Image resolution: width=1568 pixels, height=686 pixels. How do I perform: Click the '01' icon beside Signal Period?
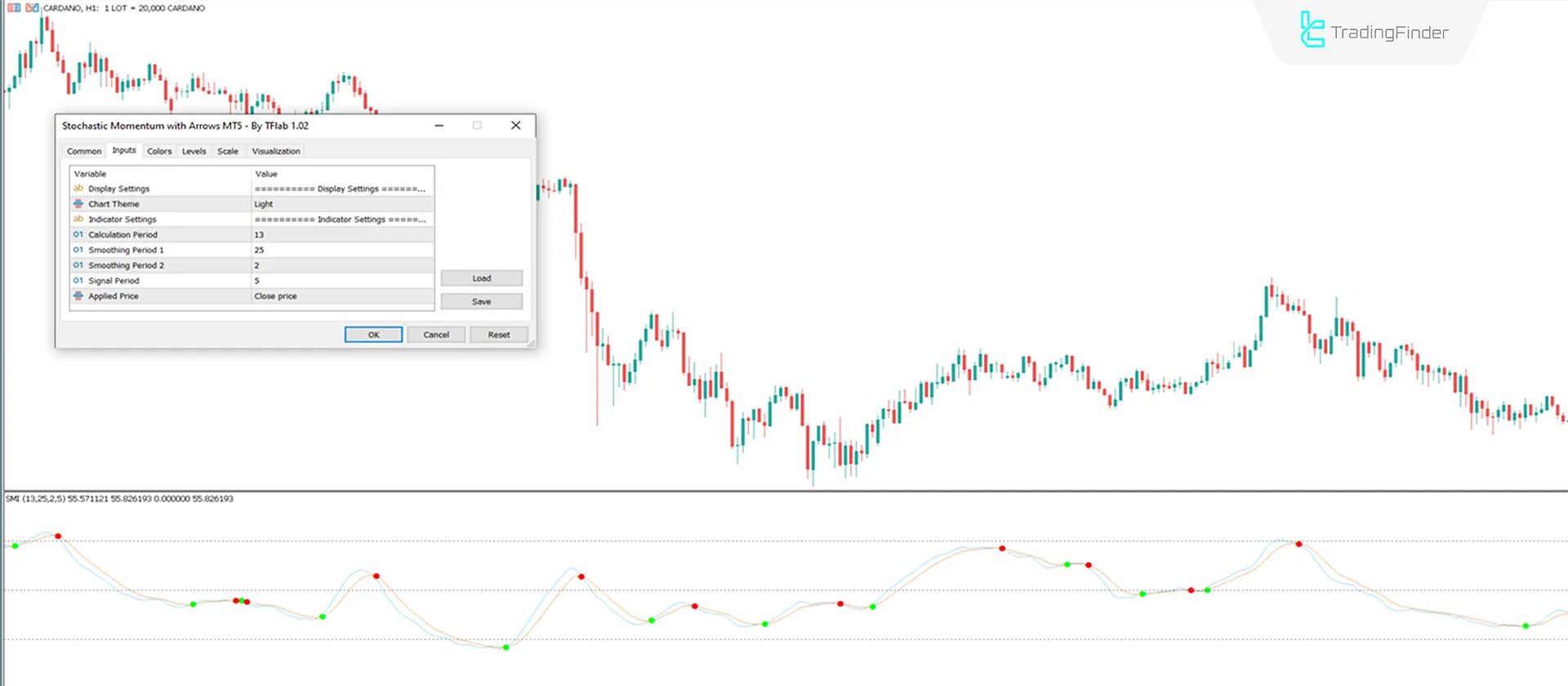[x=78, y=281]
